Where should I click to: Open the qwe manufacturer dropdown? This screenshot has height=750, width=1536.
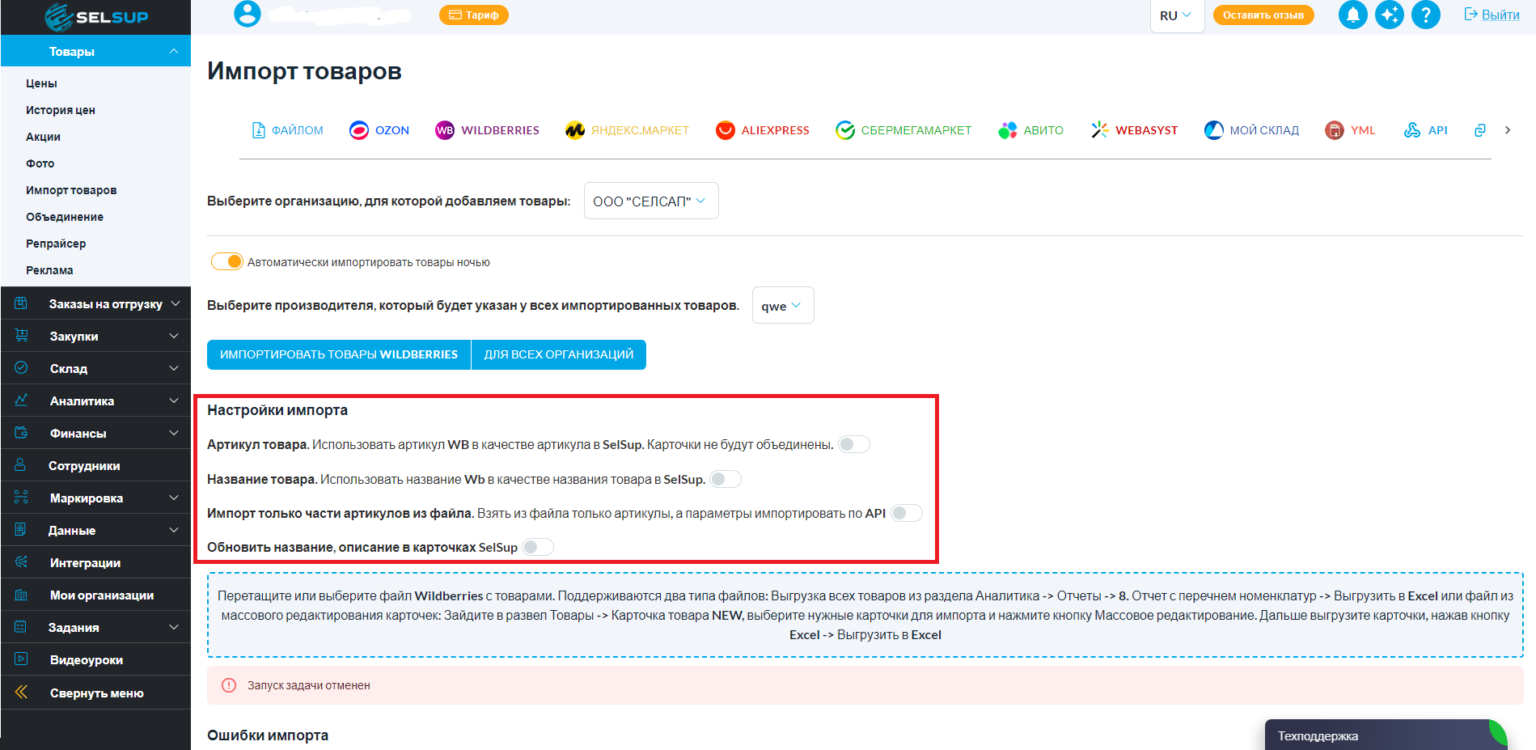coord(782,306)
